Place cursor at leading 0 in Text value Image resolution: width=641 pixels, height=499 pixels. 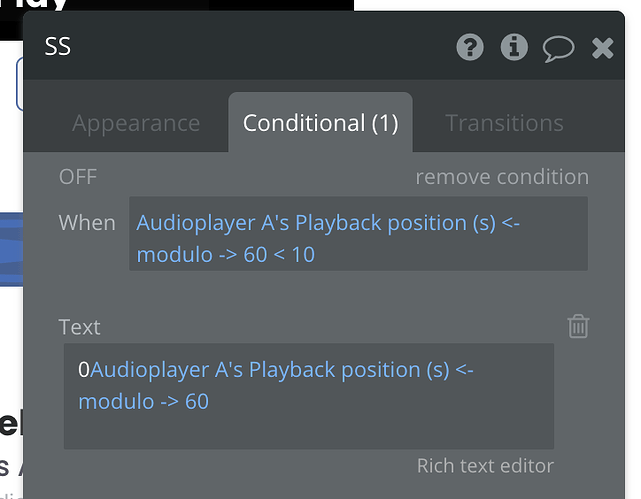84,370
